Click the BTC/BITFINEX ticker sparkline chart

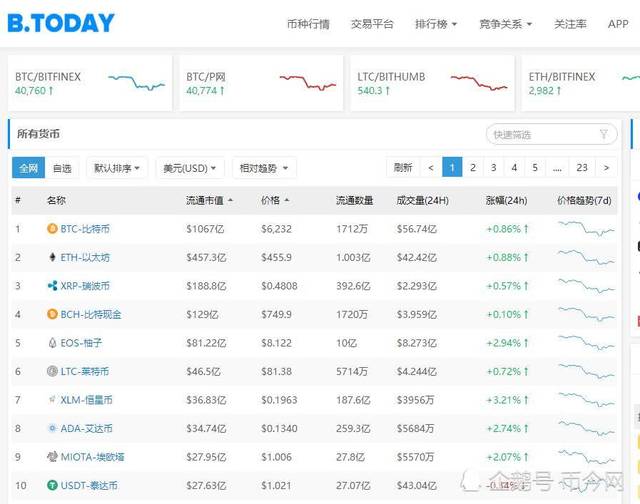click(x=136, y=82)
